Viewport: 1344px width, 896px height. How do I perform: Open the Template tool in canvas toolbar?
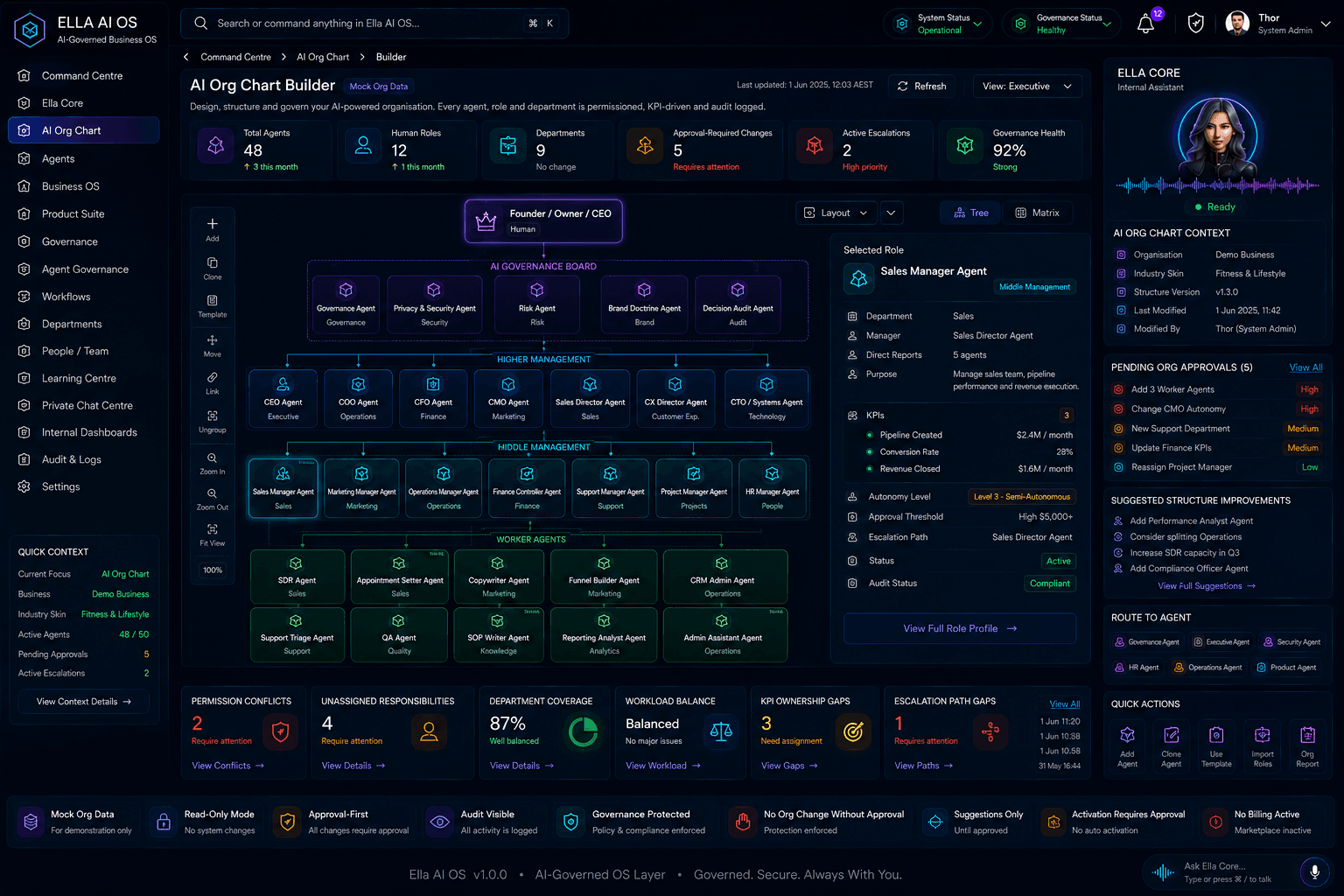click(213, 306)
